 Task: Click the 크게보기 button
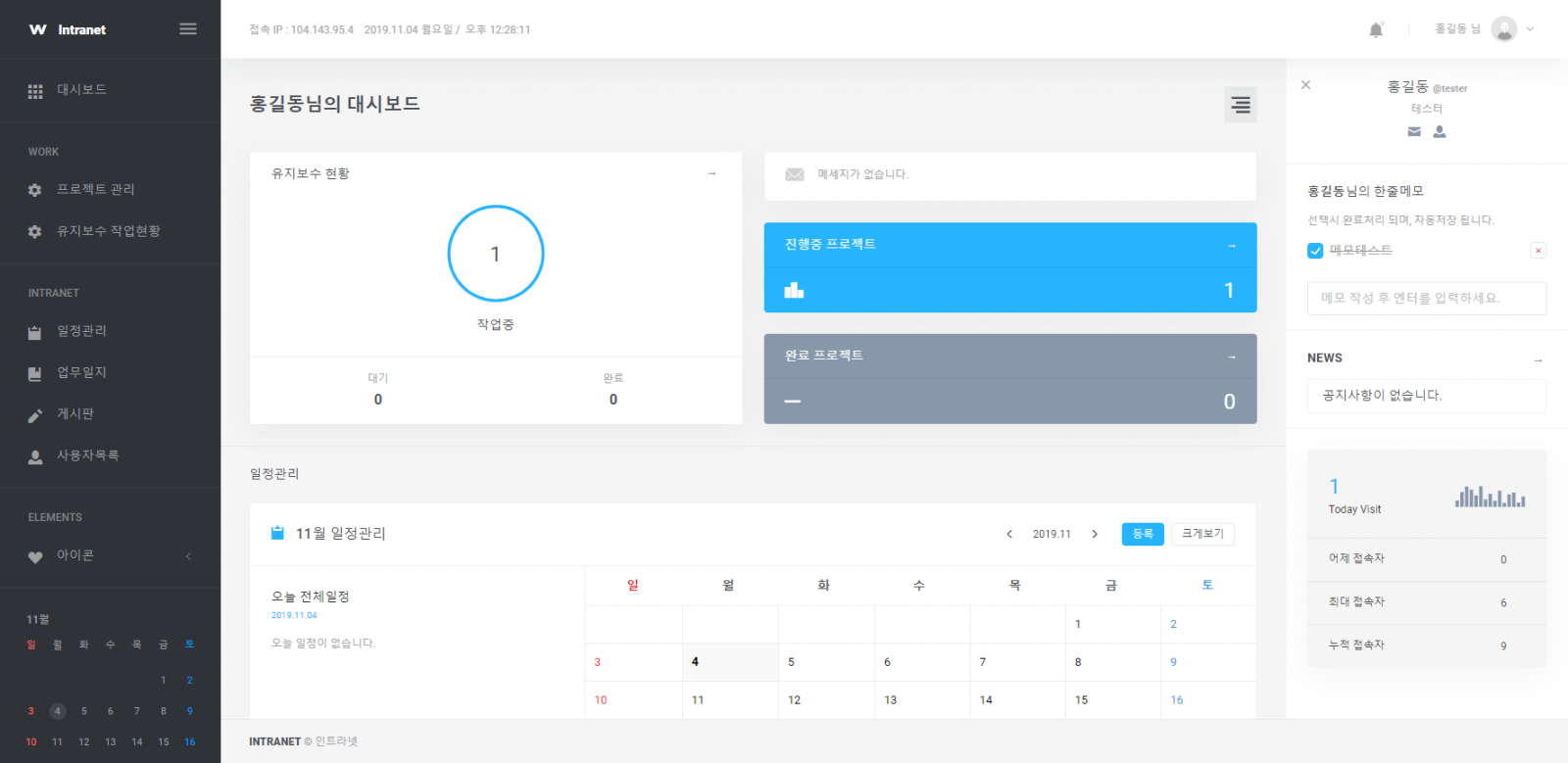pos(1202,534)
